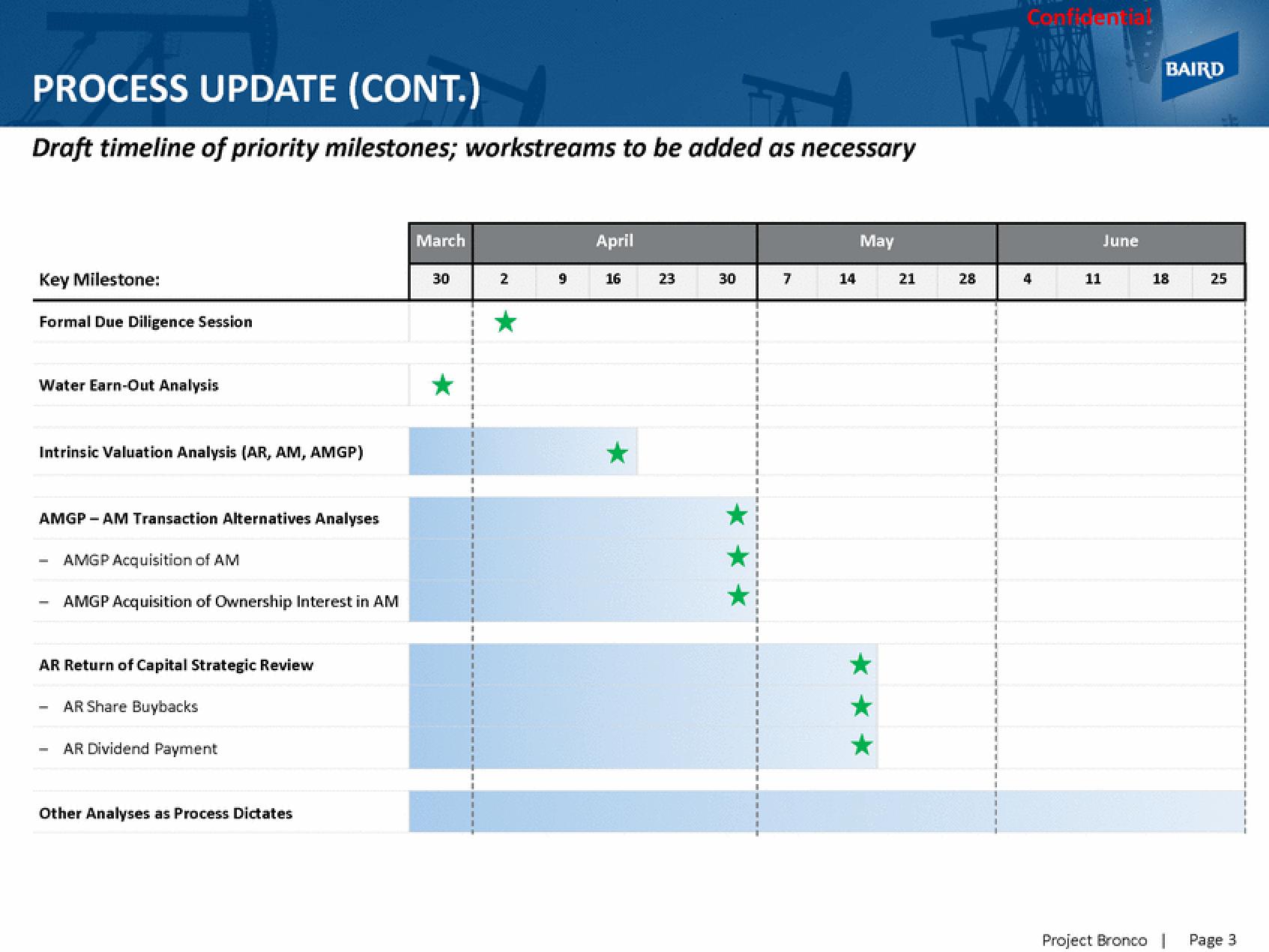Select AR Share Buybacks label
1269x952 pixels.
point(130,707)
